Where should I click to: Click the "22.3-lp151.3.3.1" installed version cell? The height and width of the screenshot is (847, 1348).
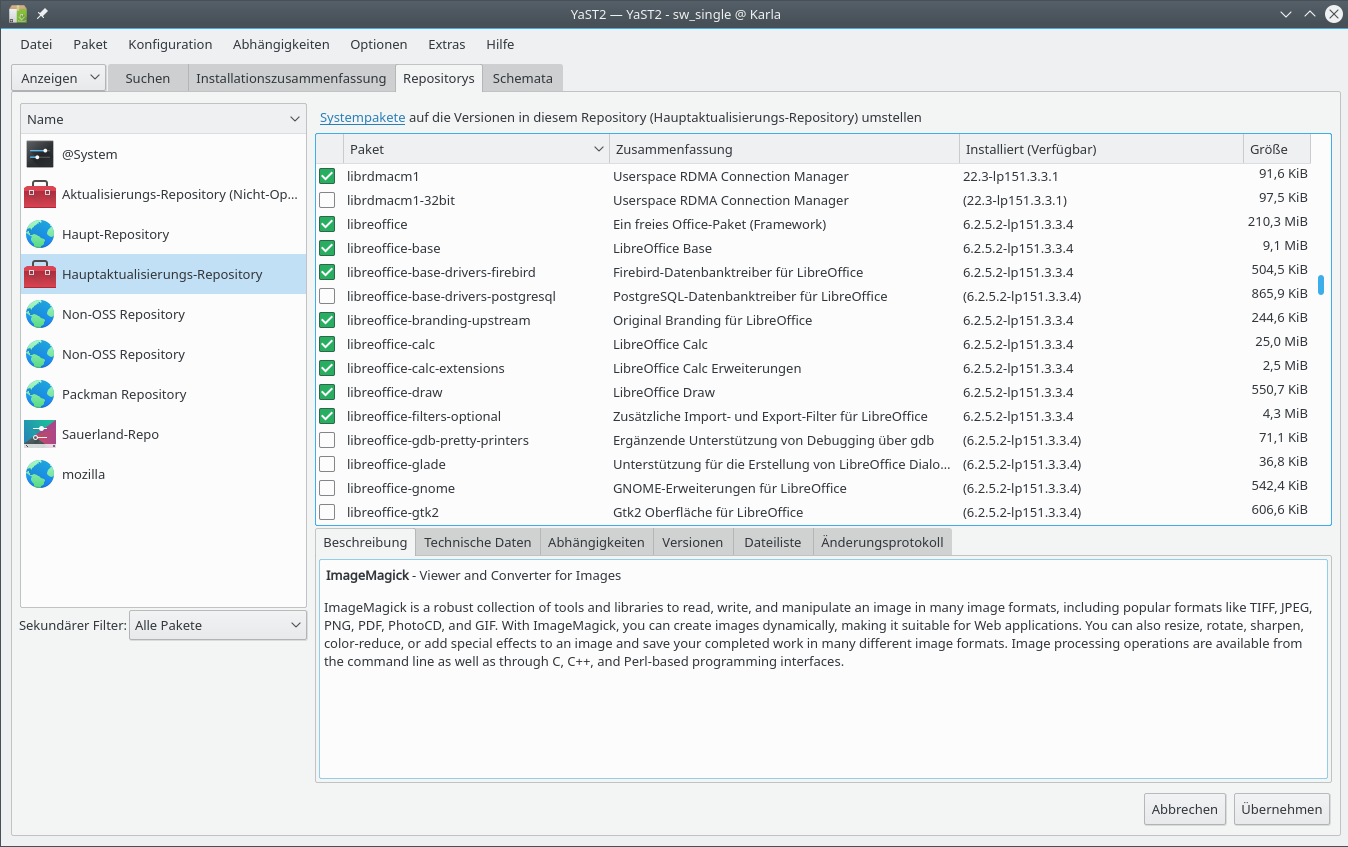(1010, 176)
